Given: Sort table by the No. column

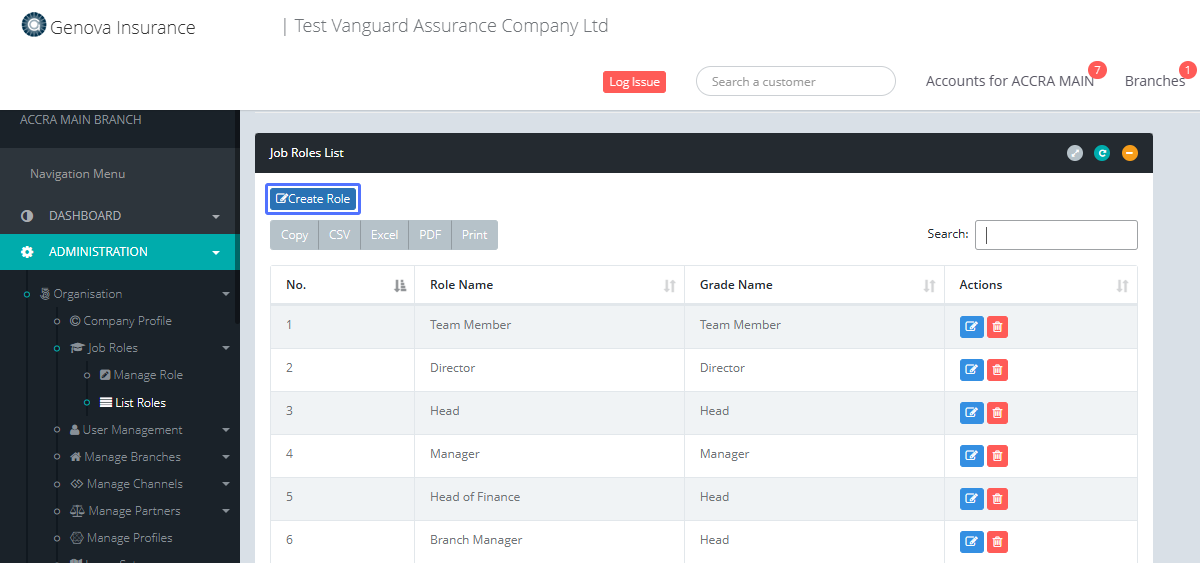Looking at the screenshot, I should 342,285.
